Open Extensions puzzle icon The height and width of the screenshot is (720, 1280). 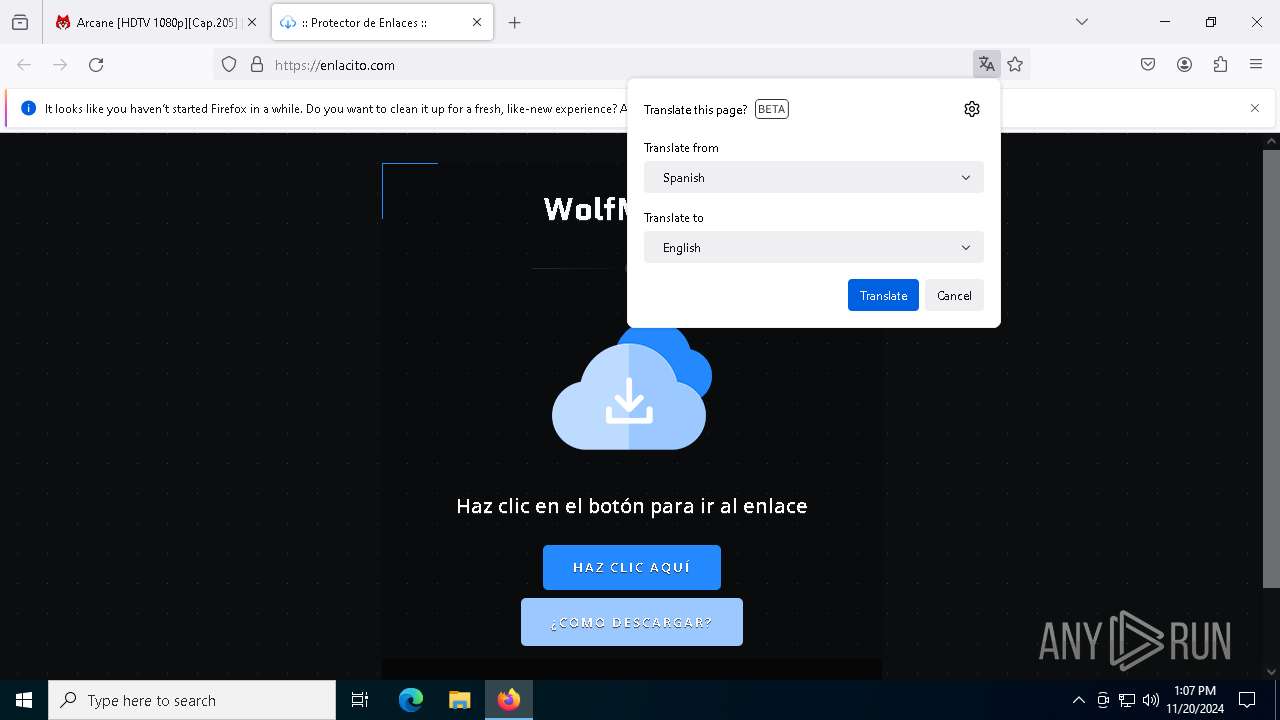pos(1220,65)
